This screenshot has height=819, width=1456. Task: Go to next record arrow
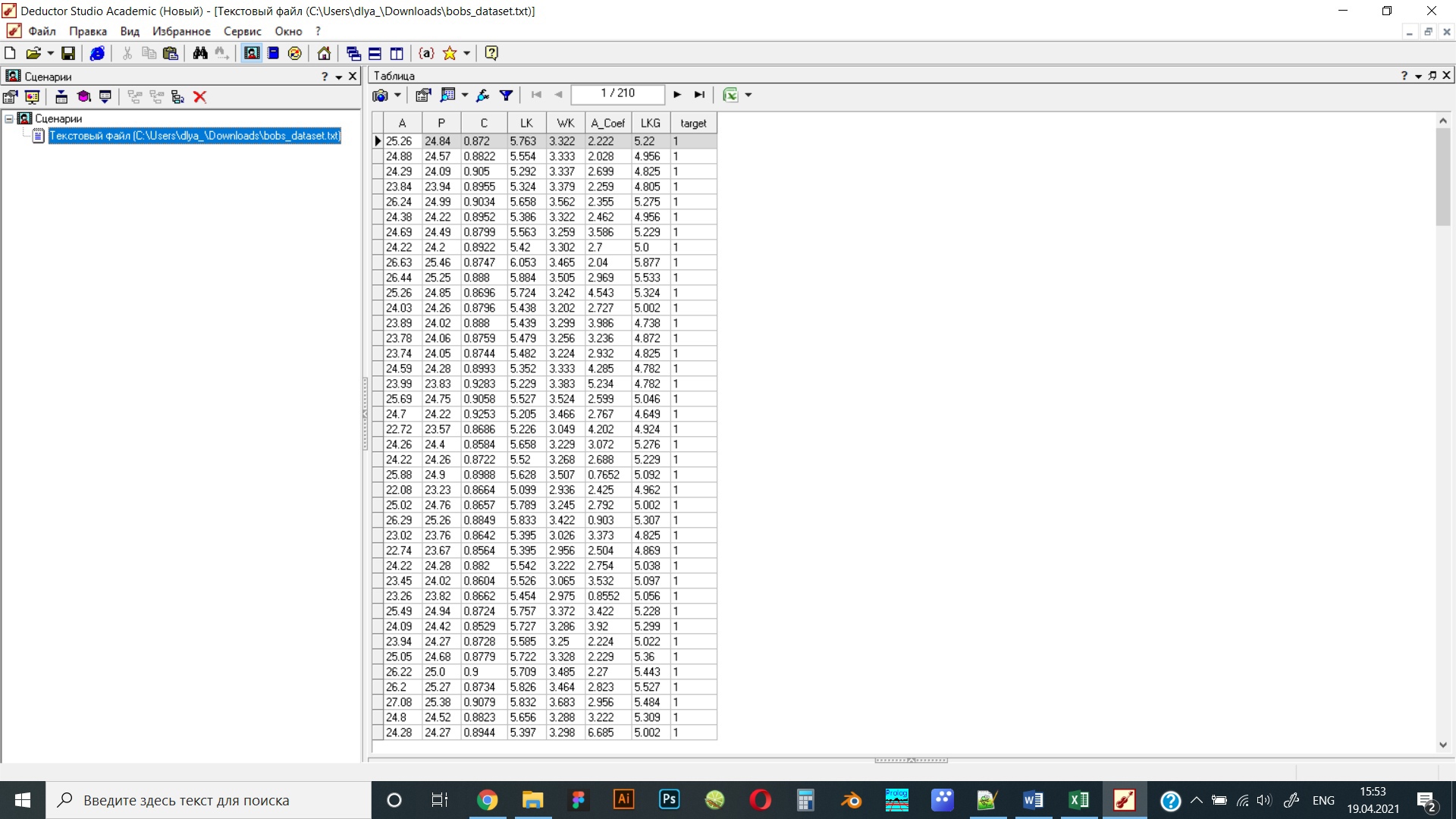click(677, 95)
